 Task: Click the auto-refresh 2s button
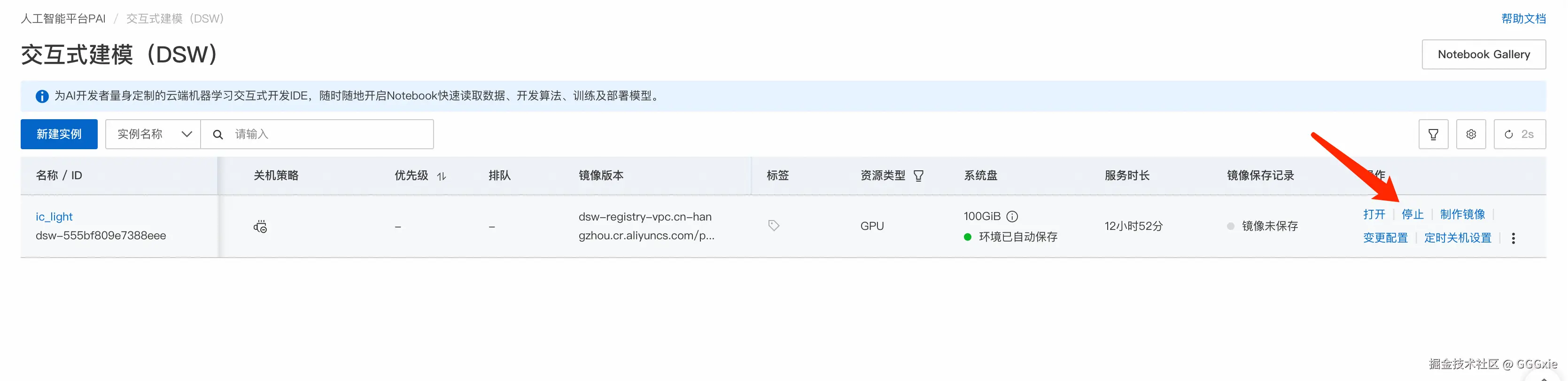coord(1519,134)
